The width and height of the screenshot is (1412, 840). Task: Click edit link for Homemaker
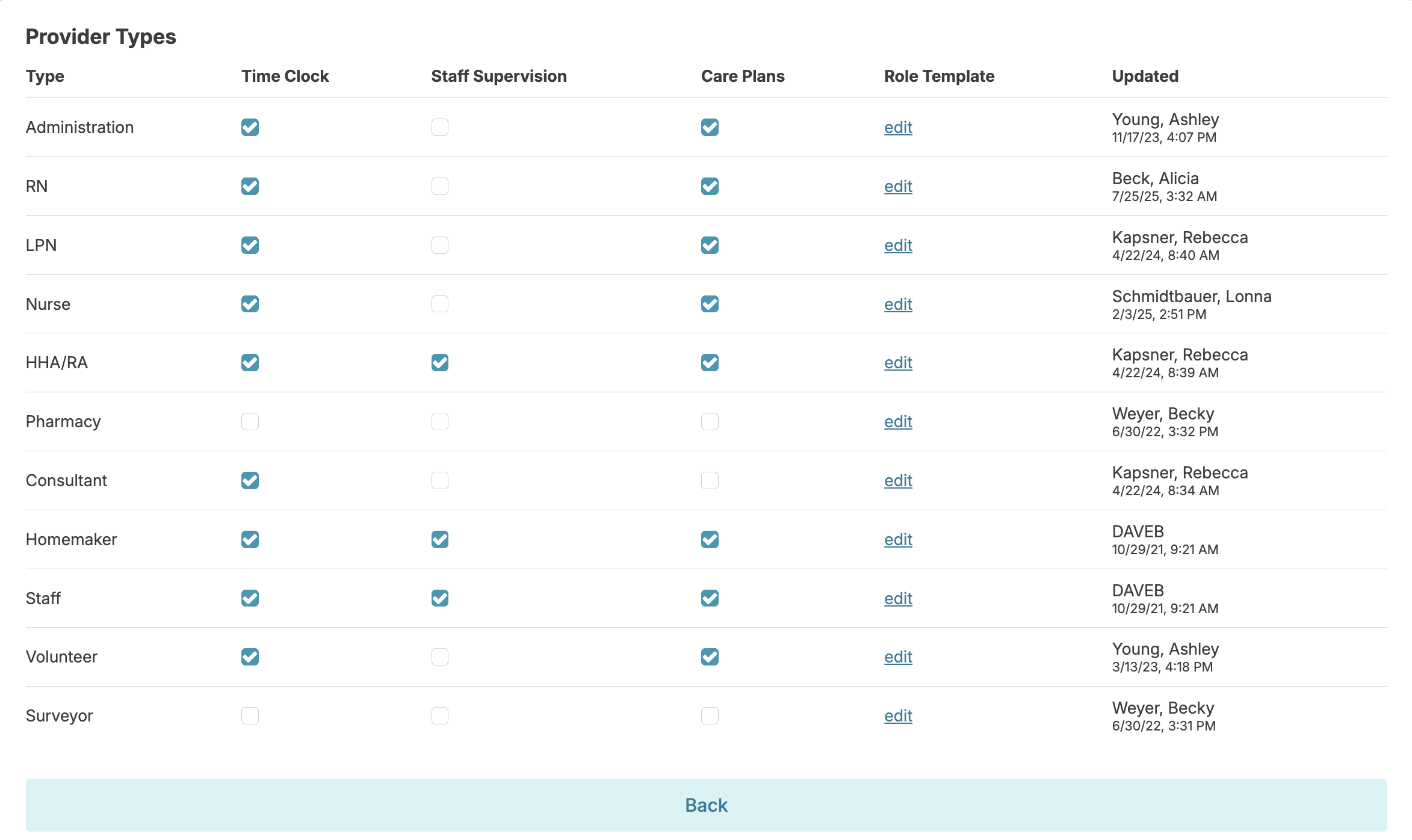click(x=898, y=540)
